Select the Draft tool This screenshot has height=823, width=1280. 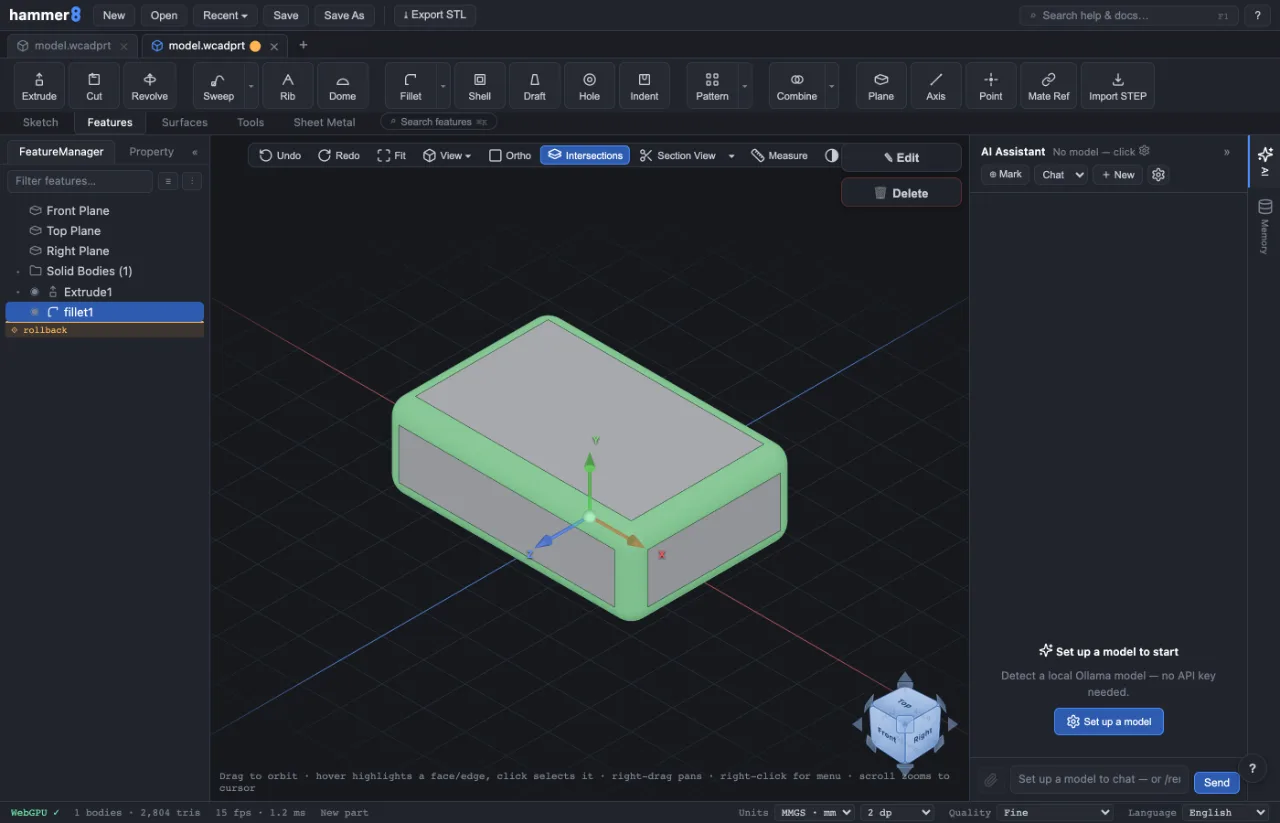pos(535,86)
